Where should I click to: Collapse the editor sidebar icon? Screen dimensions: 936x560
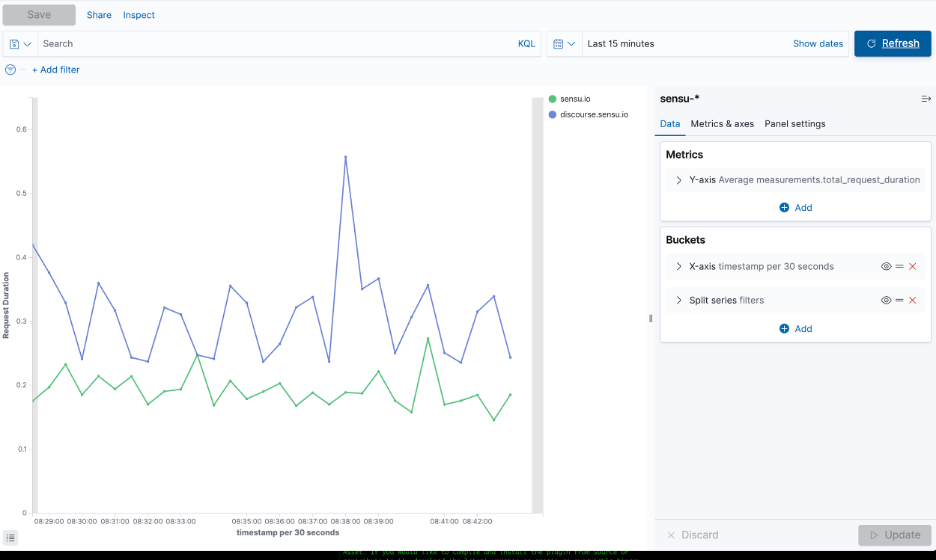click(x=926, y=99)
